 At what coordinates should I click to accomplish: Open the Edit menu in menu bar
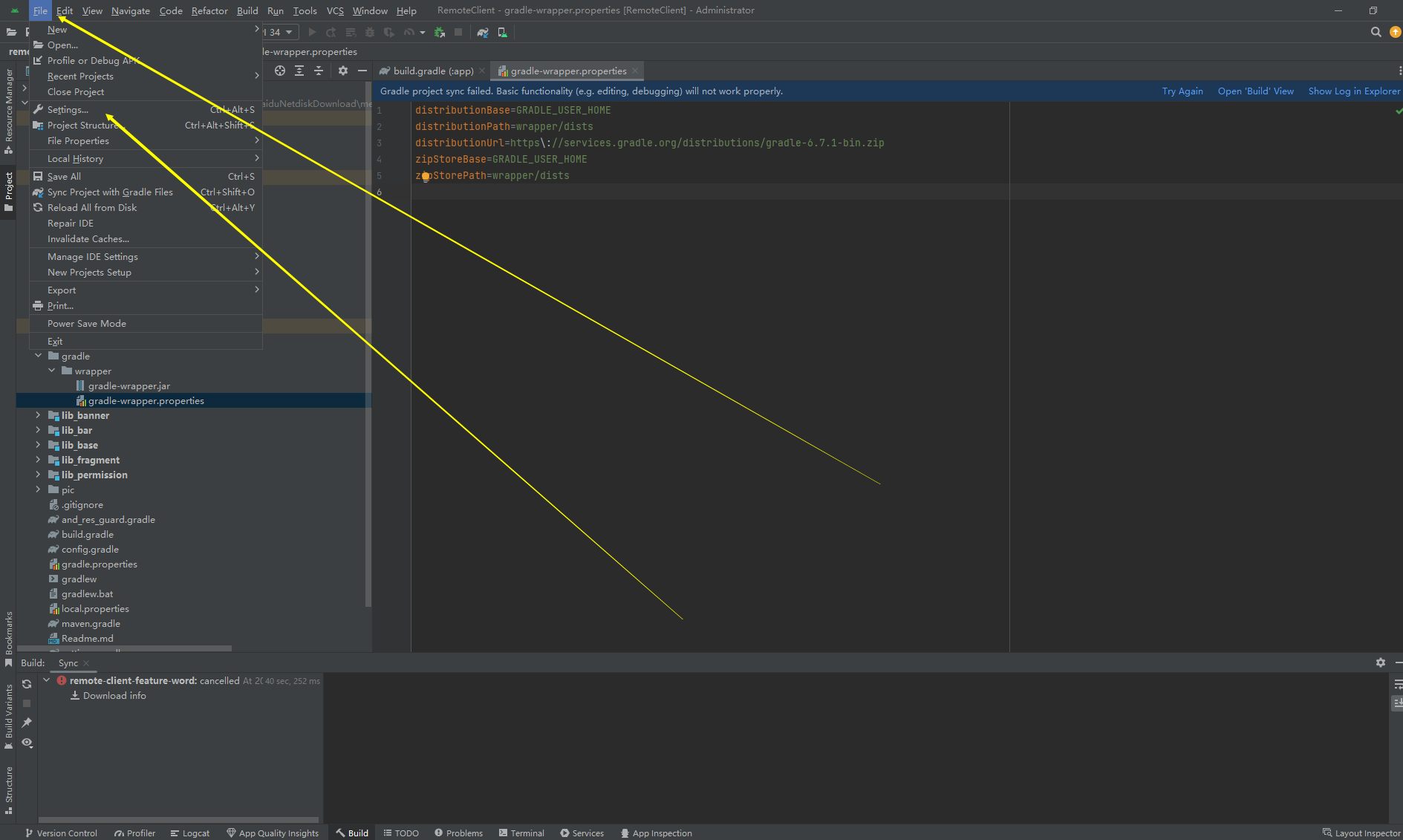click(x=65, y=10)
